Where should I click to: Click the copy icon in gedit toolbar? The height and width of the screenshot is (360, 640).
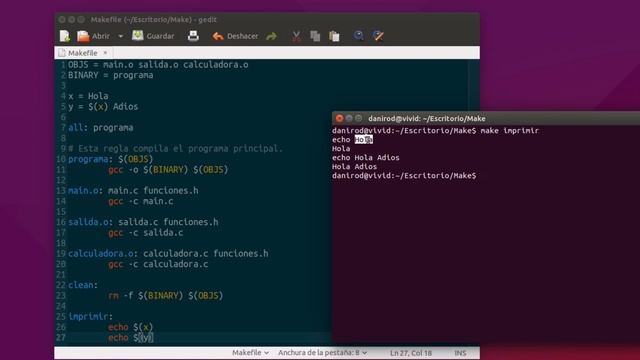[x=315, y=36]
